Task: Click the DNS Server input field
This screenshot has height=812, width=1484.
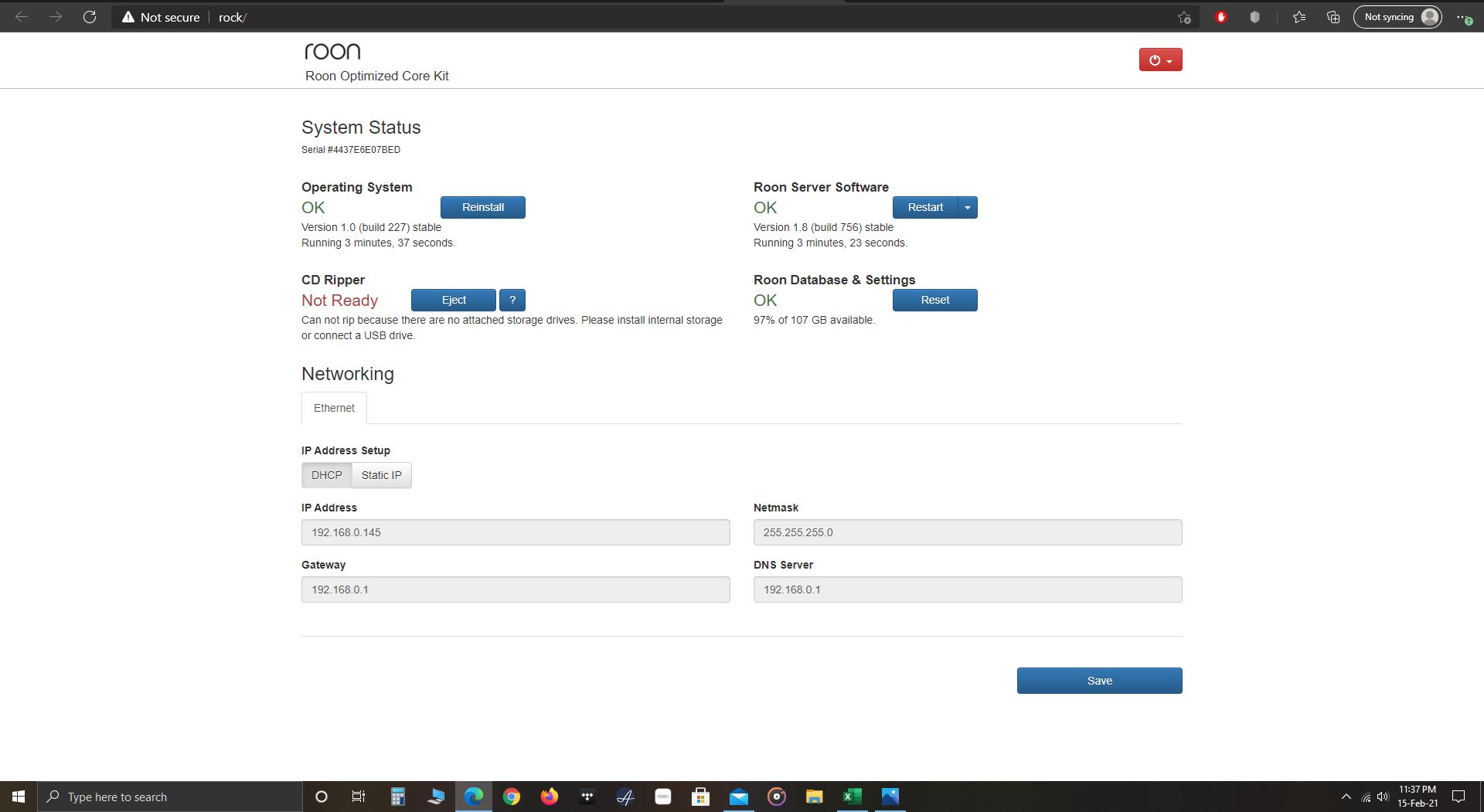Action: coord(968,589)
